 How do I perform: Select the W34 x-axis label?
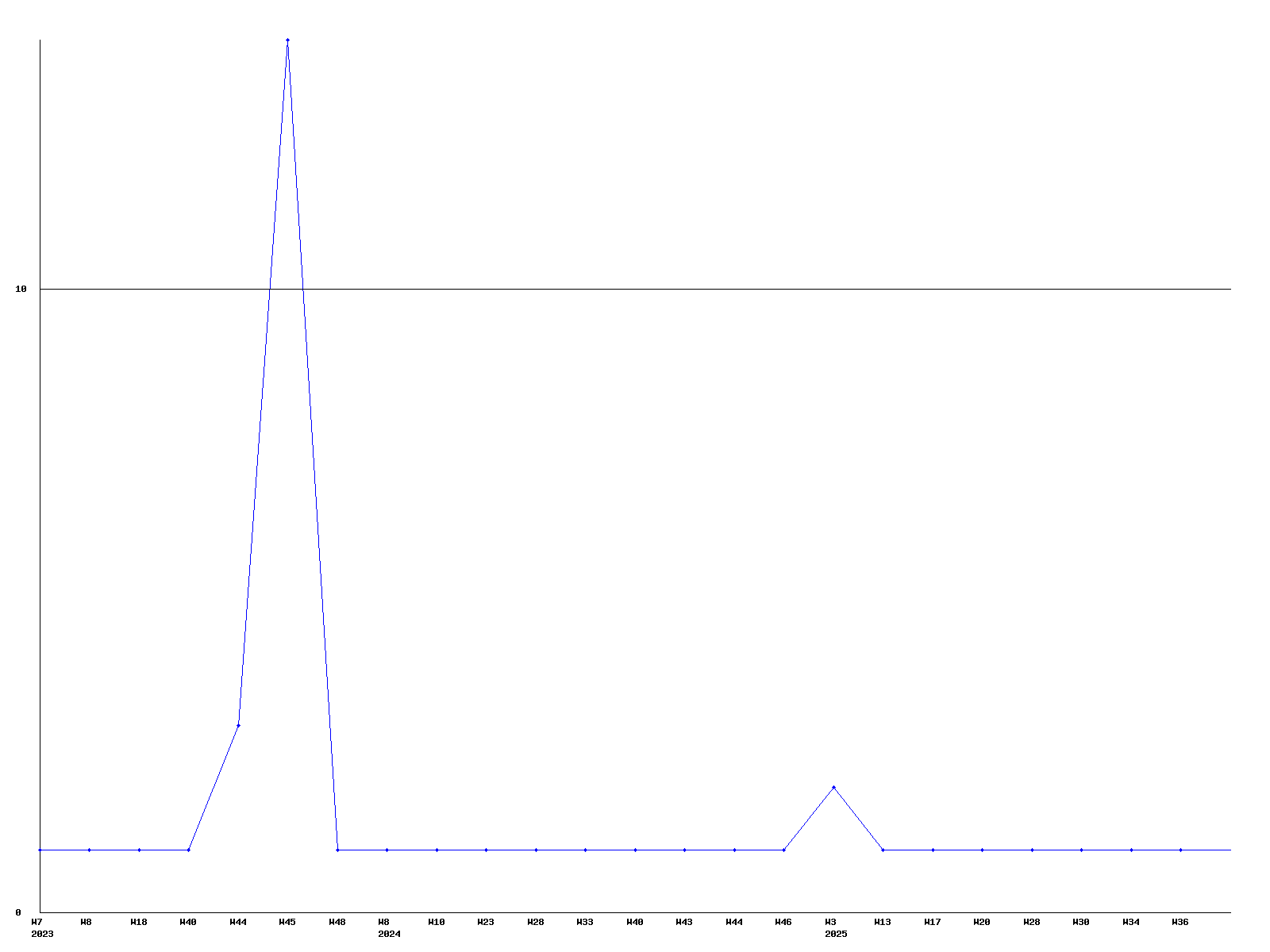pos(1131,922)
